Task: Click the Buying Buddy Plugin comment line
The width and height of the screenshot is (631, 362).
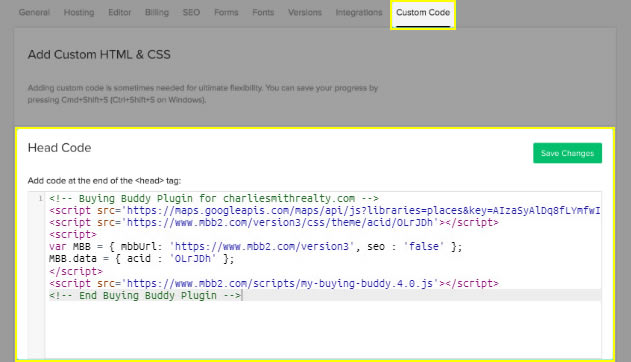Action: [x=214, y=198]
